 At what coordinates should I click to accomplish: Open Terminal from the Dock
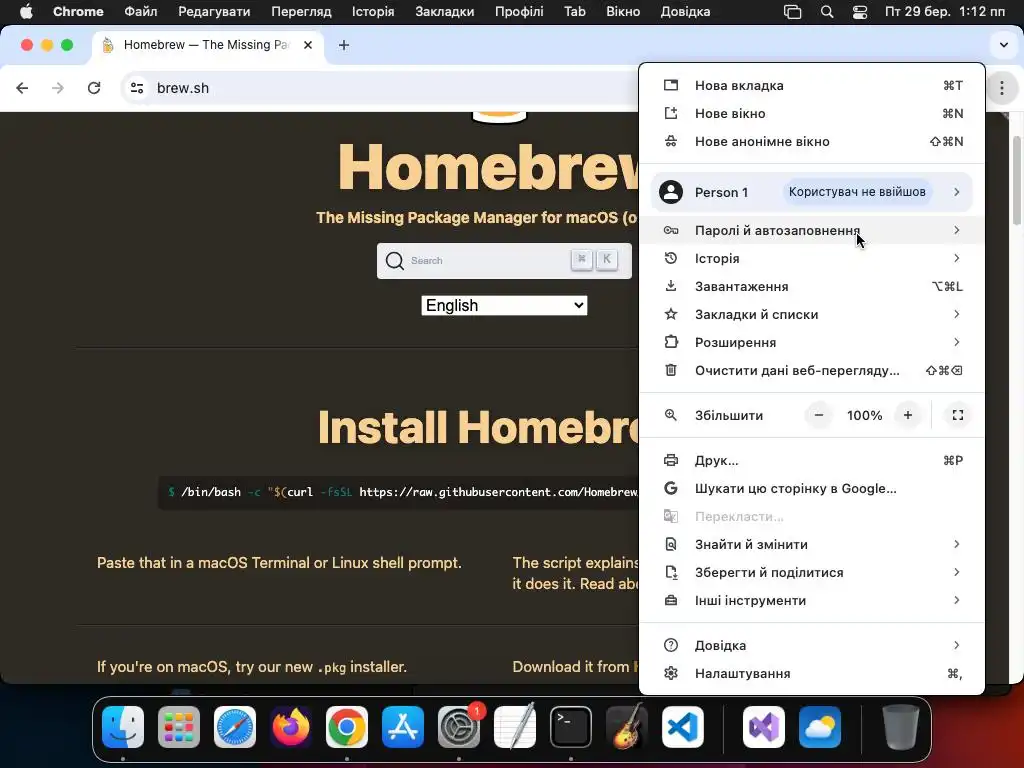(571, 727)
